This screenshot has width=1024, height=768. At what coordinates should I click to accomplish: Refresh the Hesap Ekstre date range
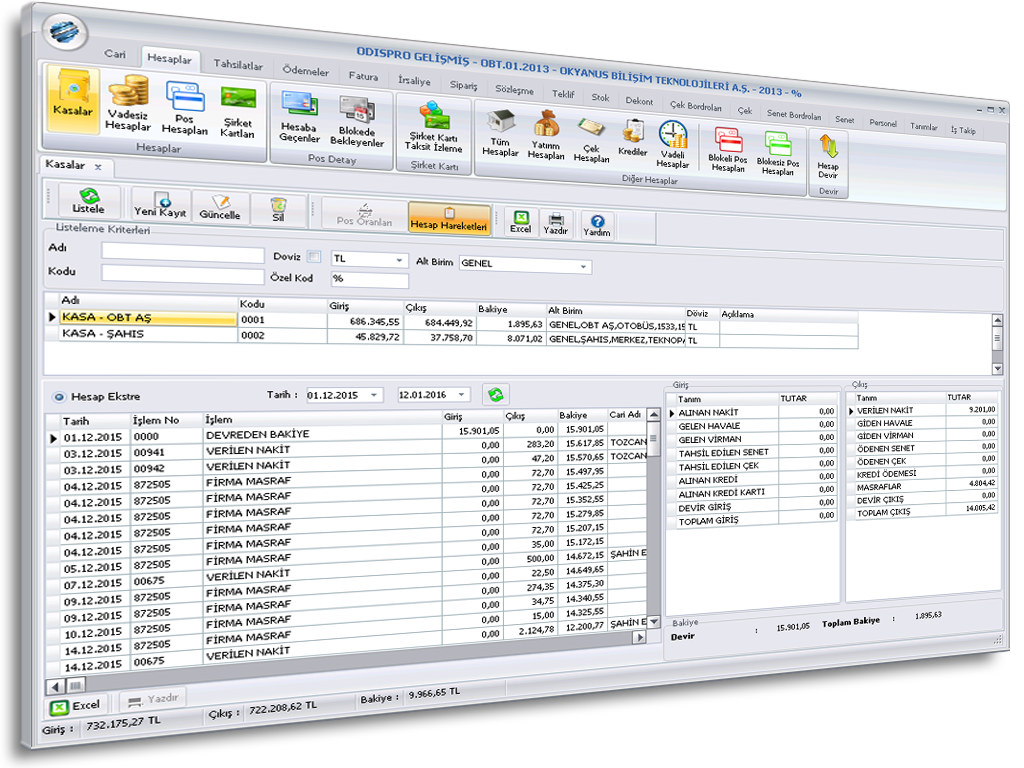496,394
